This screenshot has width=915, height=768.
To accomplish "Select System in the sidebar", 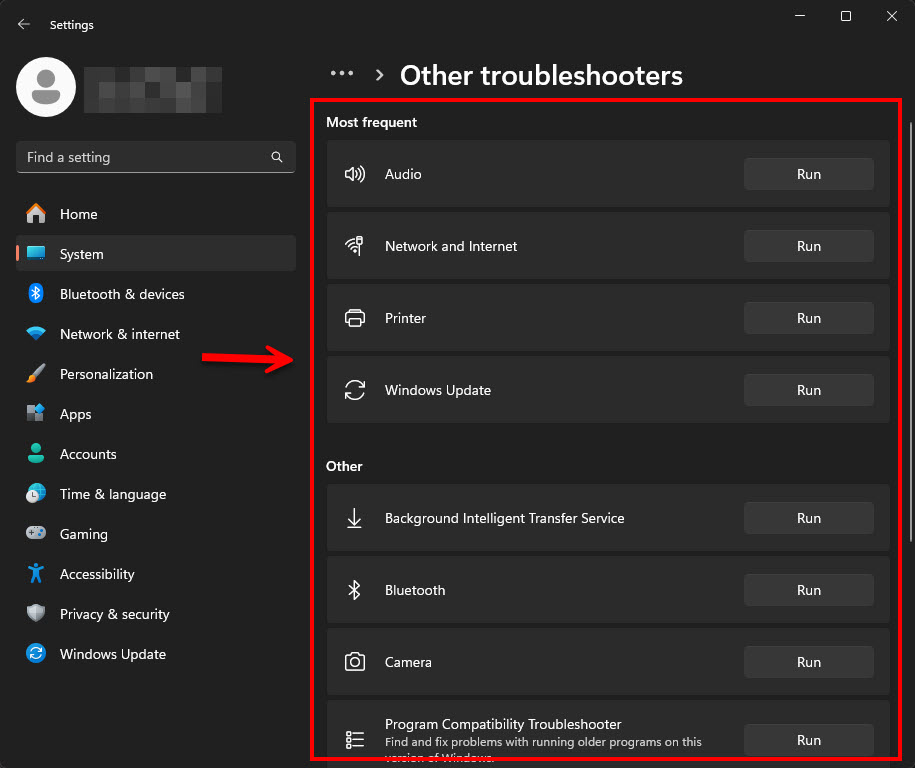I will pyautogui.click(x=156, y=253).
